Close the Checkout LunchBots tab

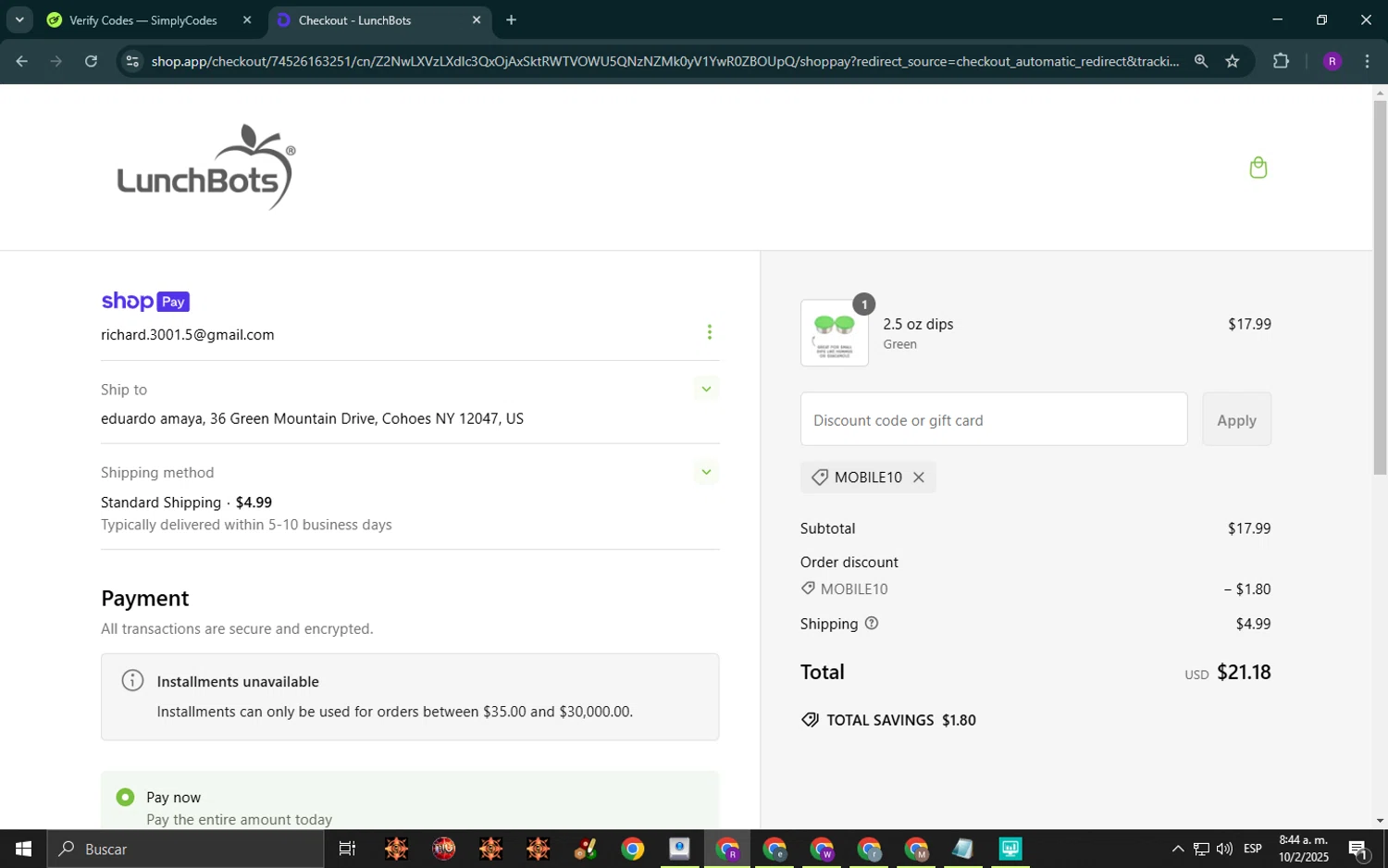[477, 19]
